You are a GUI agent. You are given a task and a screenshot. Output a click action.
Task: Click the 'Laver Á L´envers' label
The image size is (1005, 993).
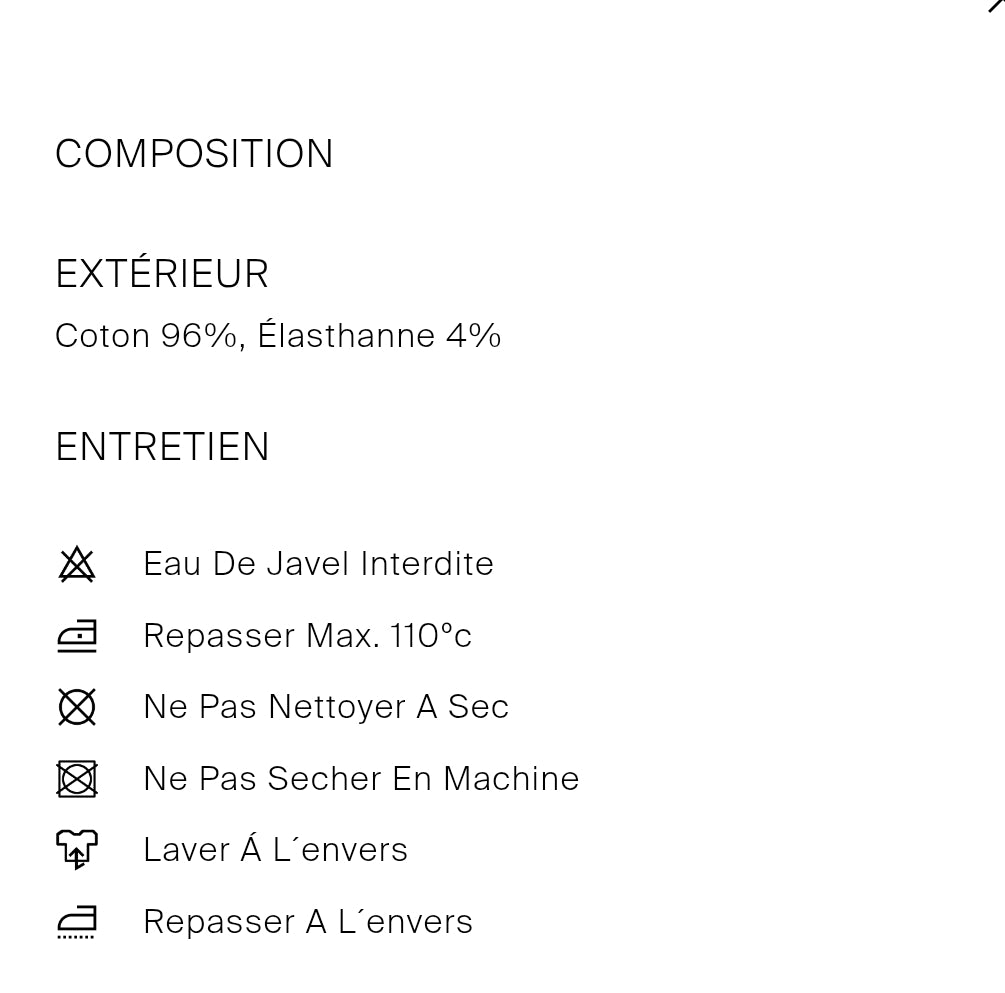[275, 850]
